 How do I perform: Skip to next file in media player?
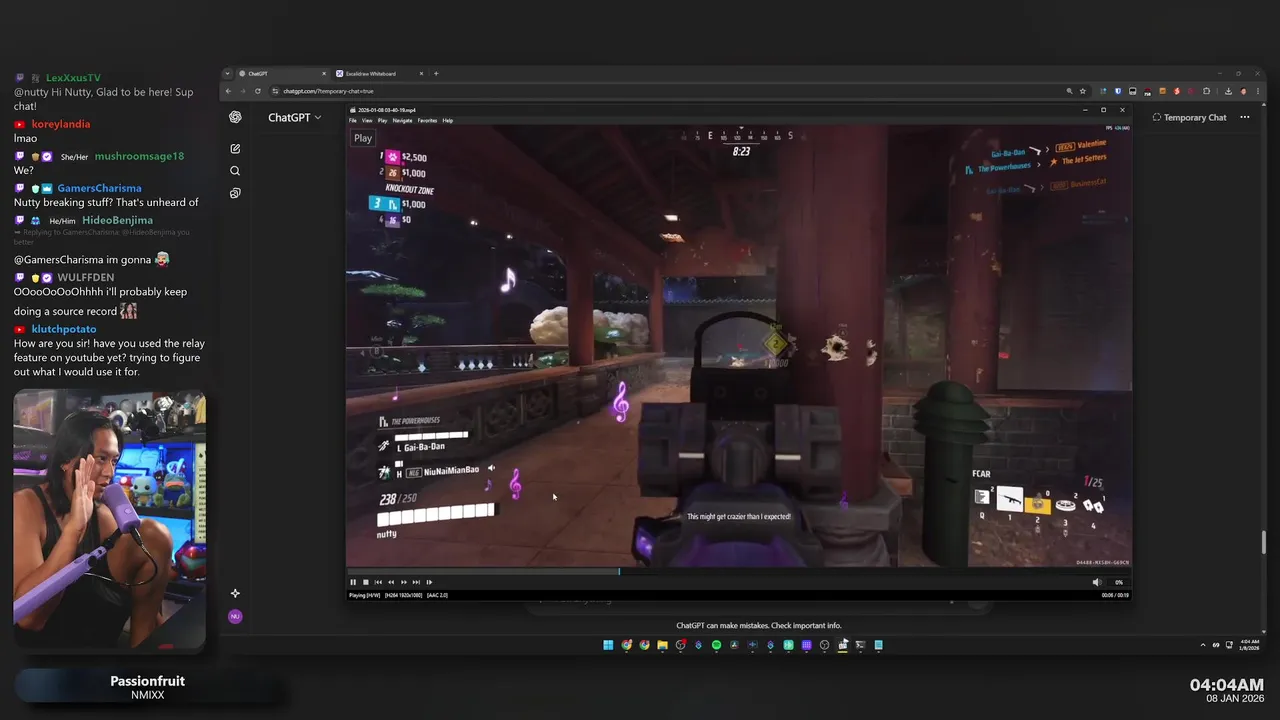pos(416,582)
